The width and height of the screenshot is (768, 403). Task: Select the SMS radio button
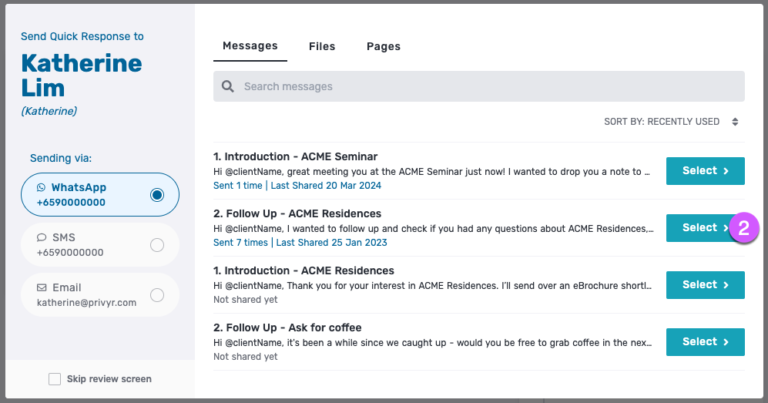coord(157,245)
